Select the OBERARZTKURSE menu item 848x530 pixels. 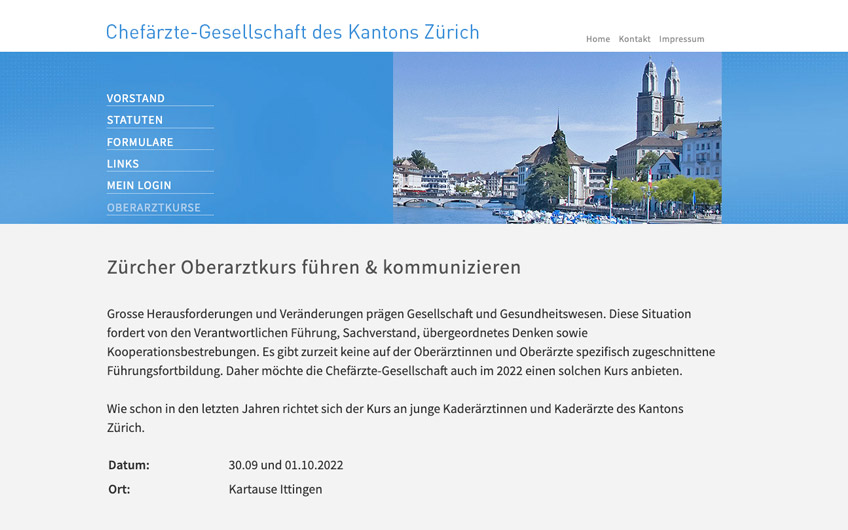(x=154, y=208)
